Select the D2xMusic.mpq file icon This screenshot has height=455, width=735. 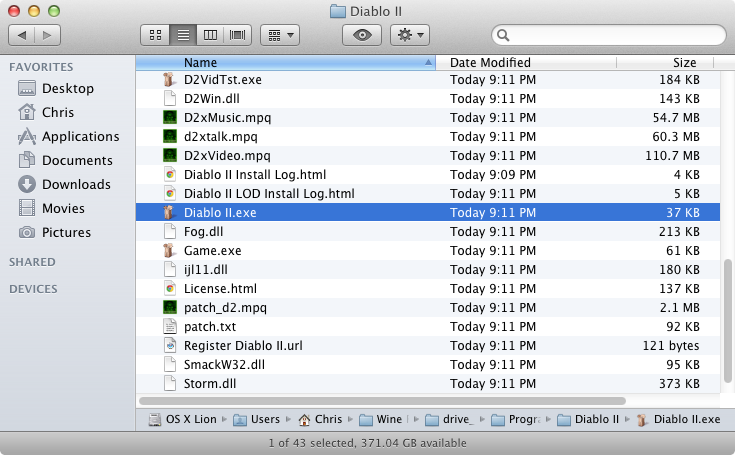(169, 118)
